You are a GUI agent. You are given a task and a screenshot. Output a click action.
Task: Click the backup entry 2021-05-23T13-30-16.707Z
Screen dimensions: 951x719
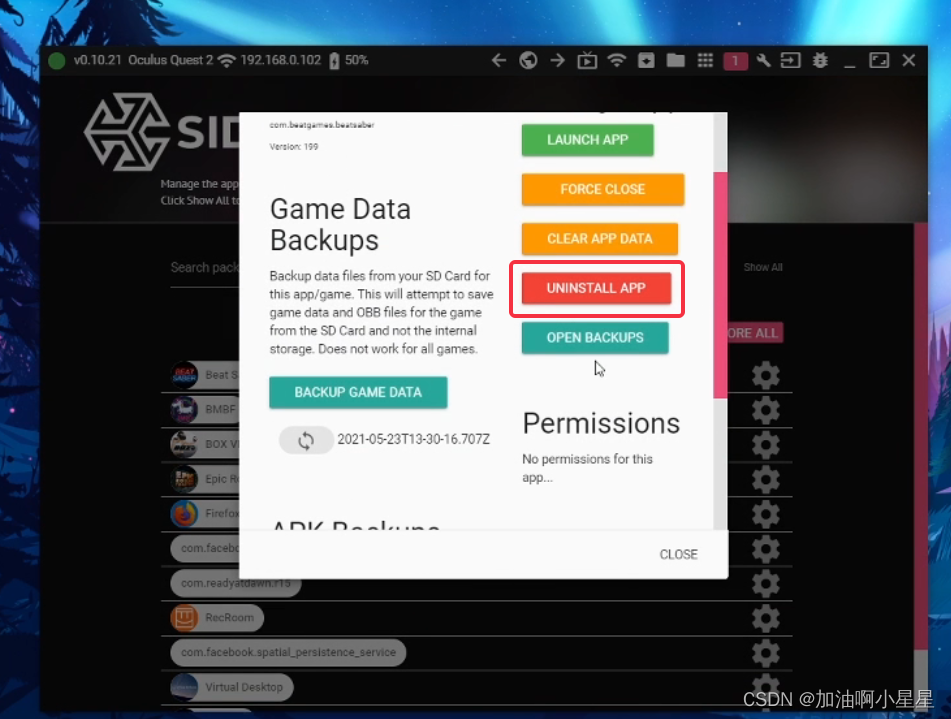coord(413,439)
